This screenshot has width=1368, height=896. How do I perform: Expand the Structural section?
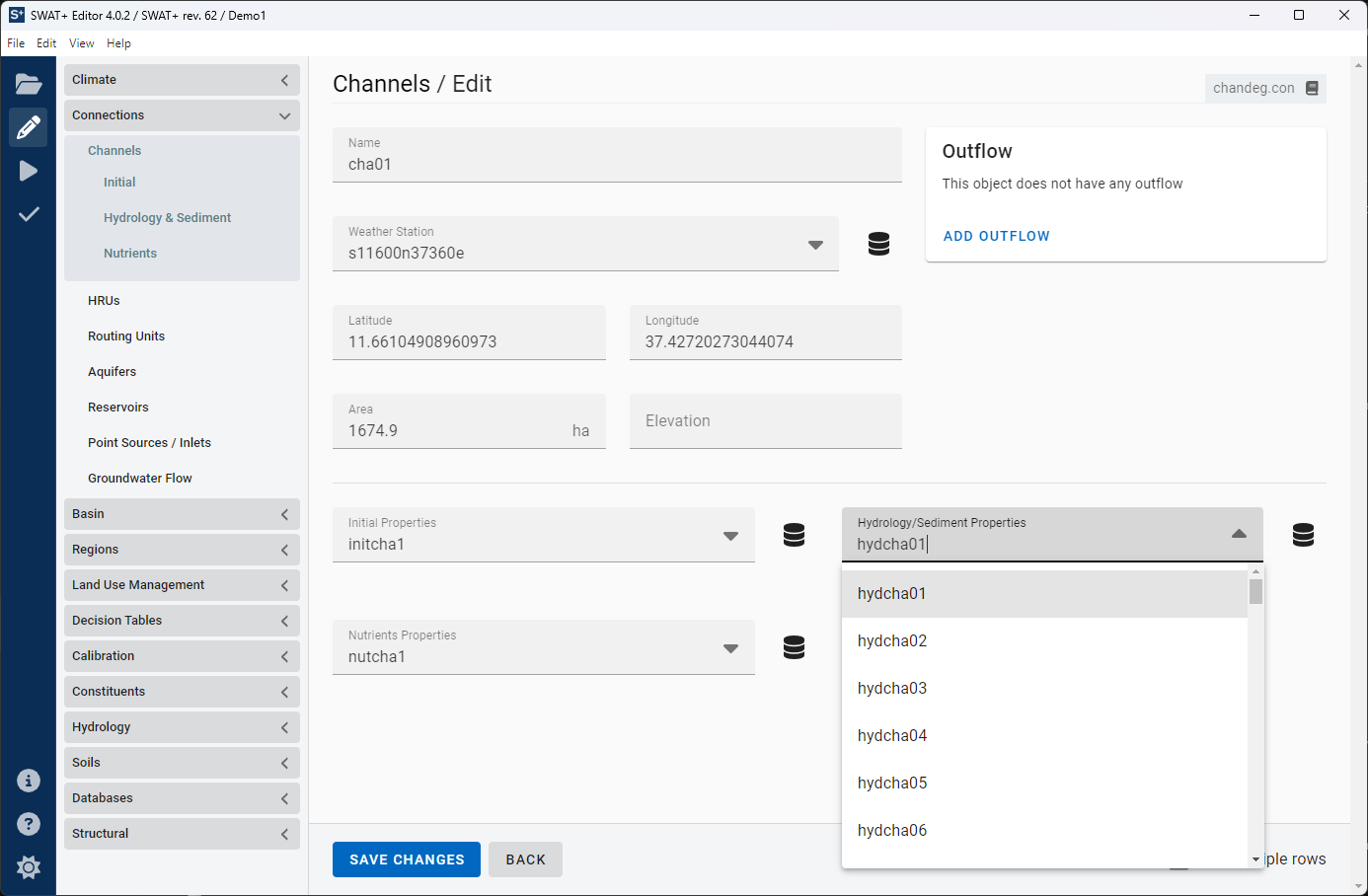click(x=182, y=834)
